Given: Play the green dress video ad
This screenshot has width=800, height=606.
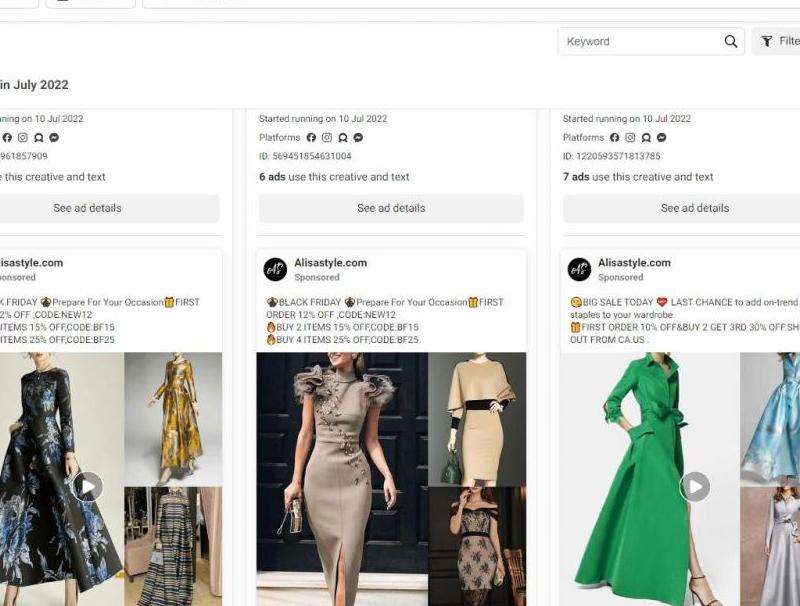Looking at the screenshot, I should click(694, 487).
